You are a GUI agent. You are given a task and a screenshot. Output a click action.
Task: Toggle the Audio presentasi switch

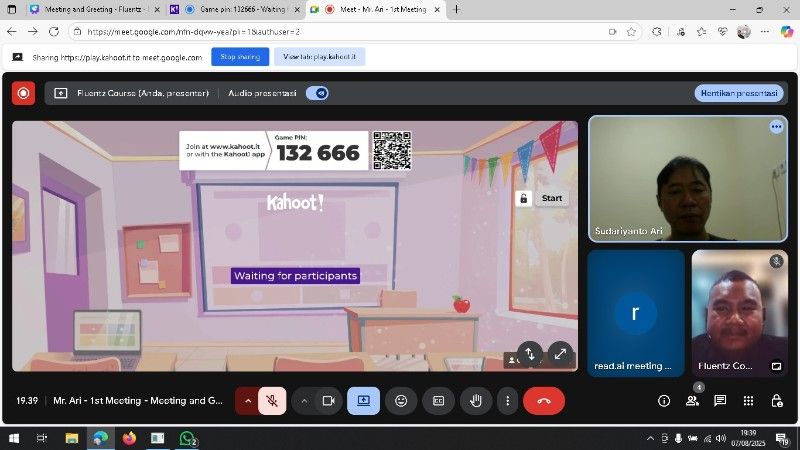pos(317,93)
